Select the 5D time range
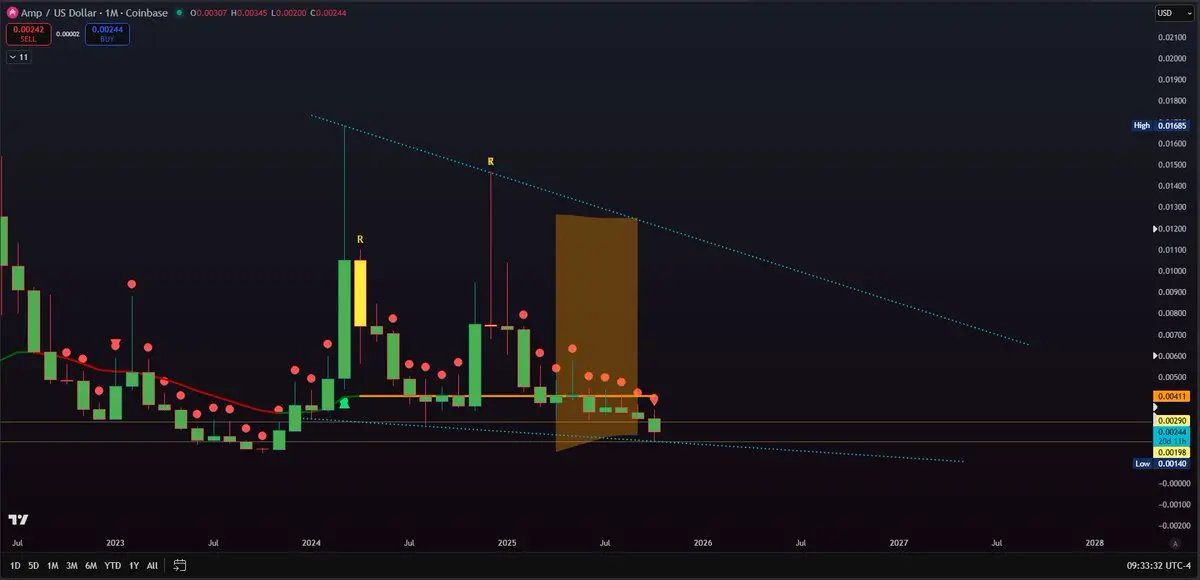Screen dimensions: 1200x580 [x=33, y=565]
